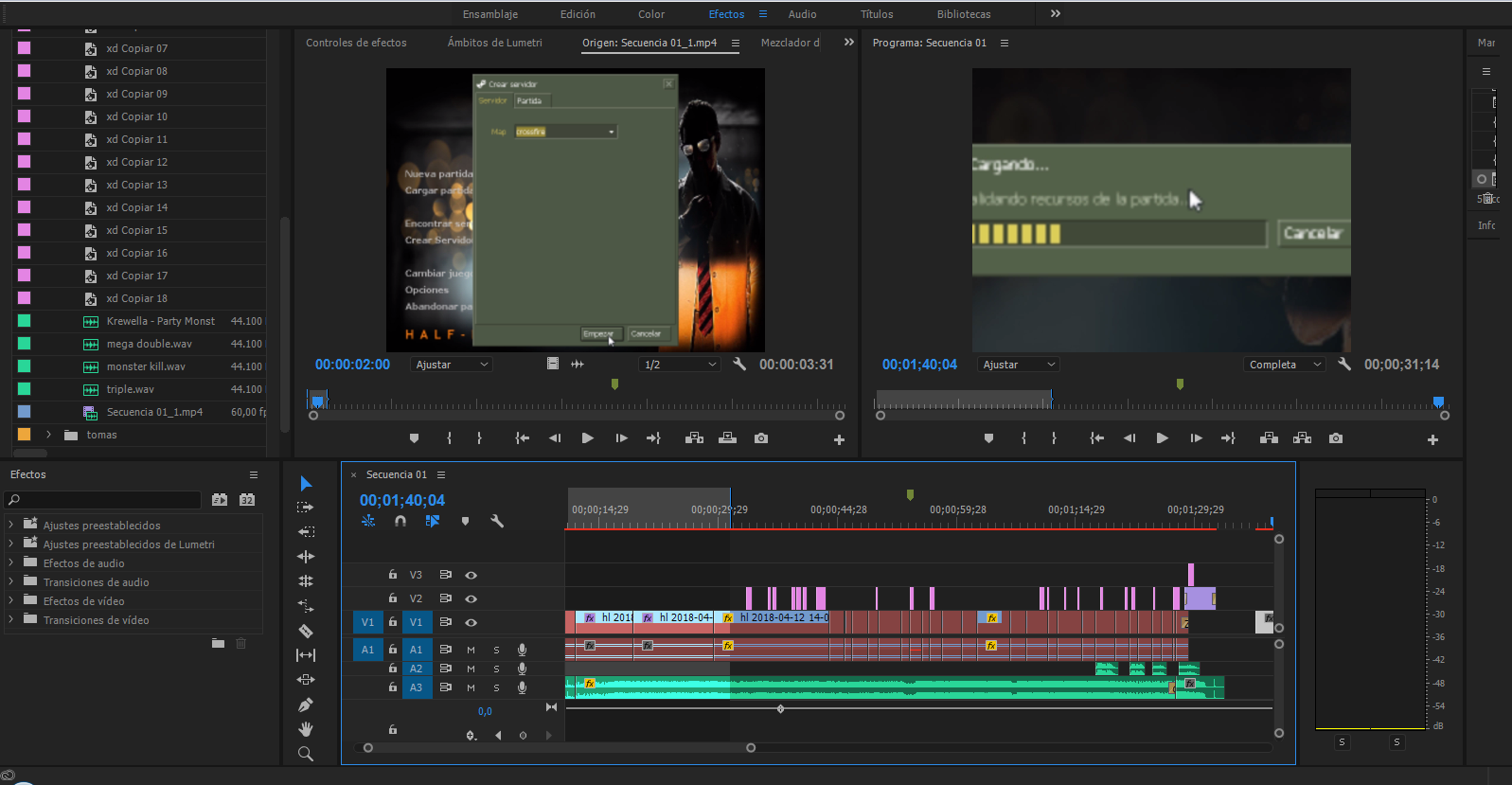Select the Rolling Edit tool
1512x785 pixels.
(306, 557)
